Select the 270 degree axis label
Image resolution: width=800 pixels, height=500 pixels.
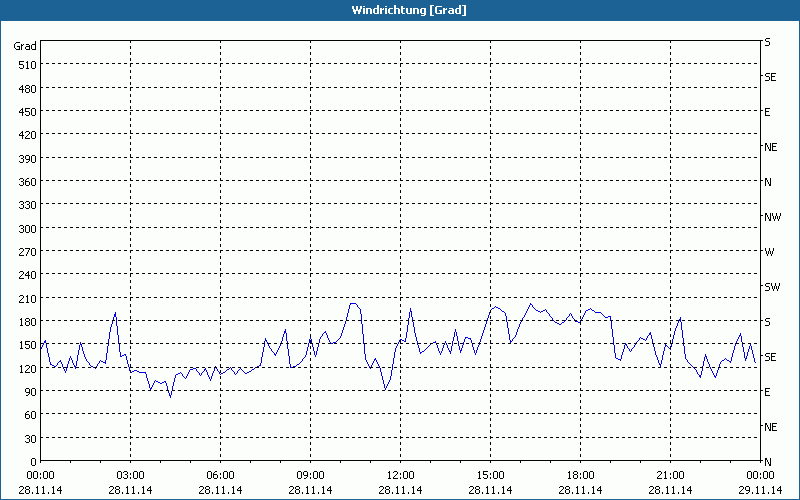pos(28,252)
